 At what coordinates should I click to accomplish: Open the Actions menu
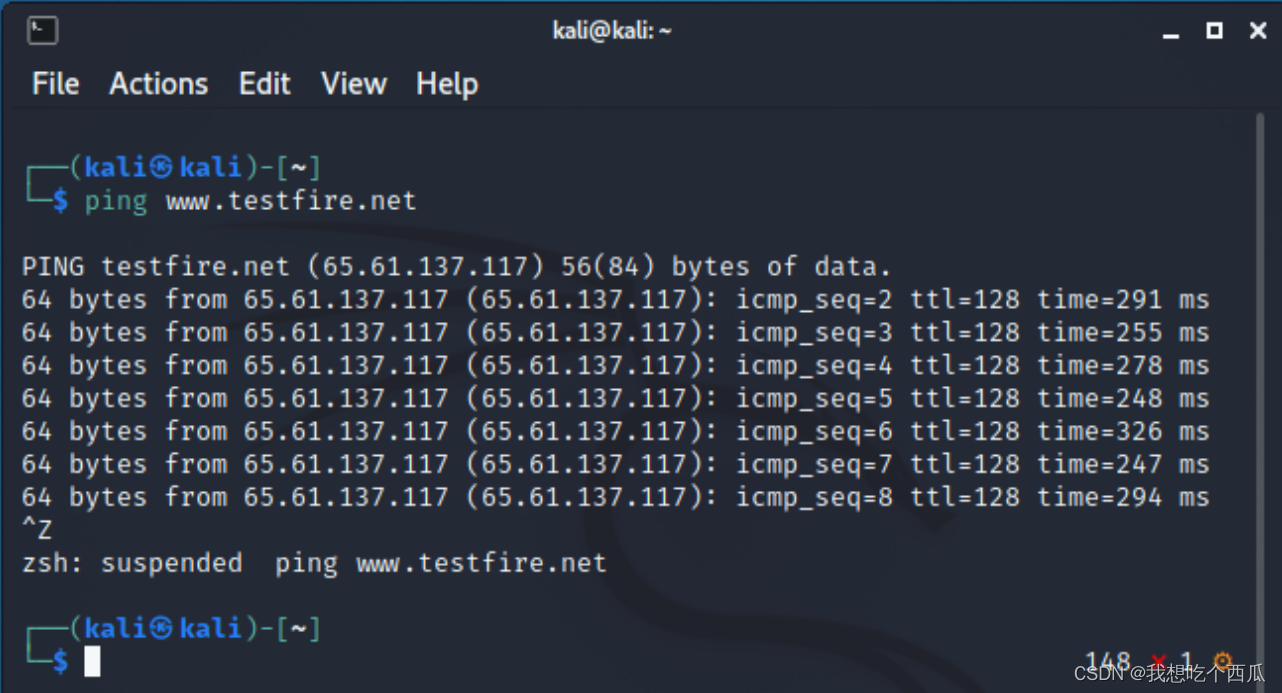point(159,84)
